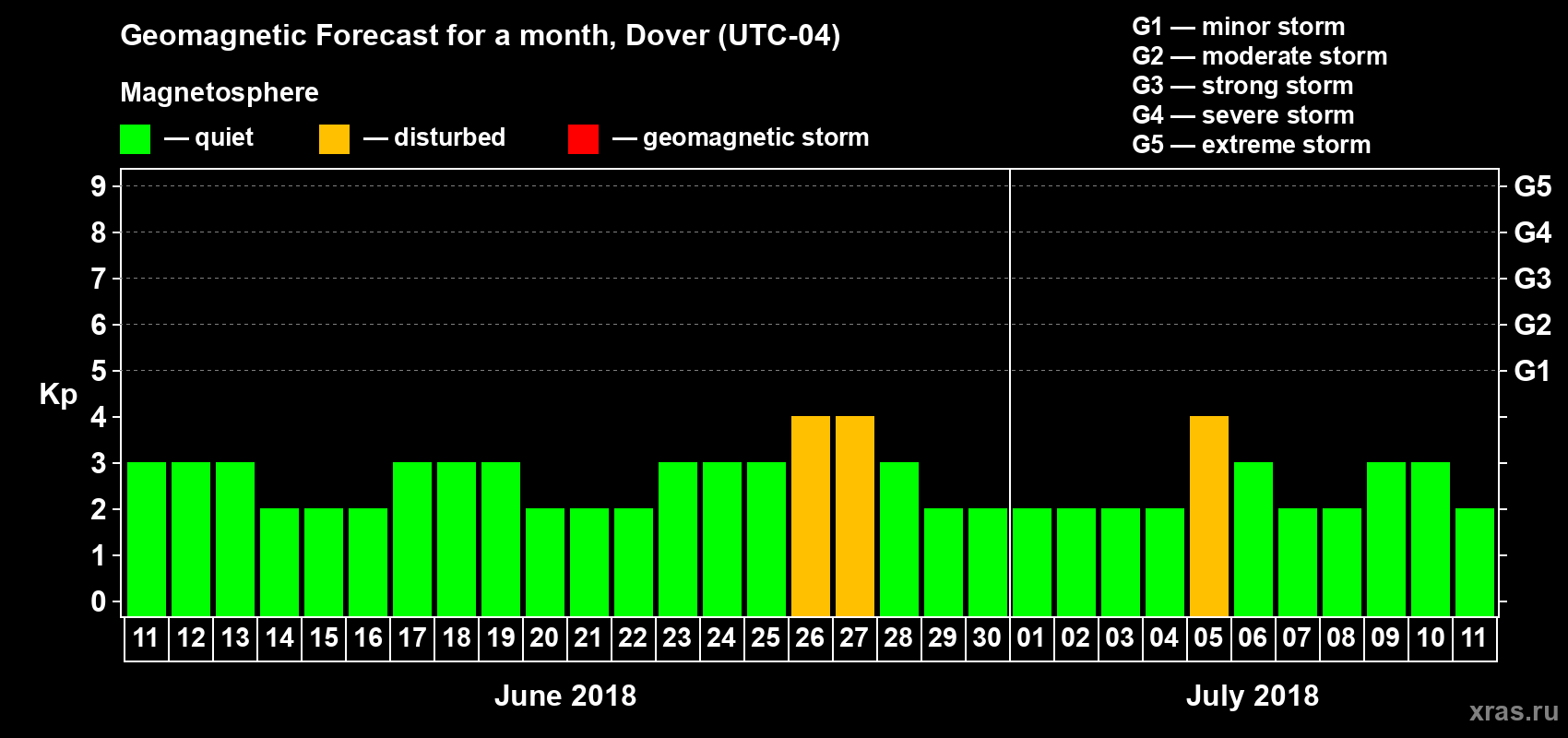Click date label '10' on the x-axis

1431,638
